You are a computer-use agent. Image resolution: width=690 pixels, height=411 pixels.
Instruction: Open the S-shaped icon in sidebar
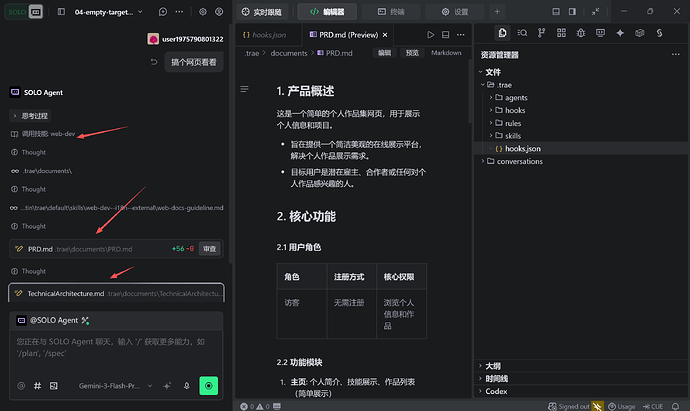coord(659,33)
